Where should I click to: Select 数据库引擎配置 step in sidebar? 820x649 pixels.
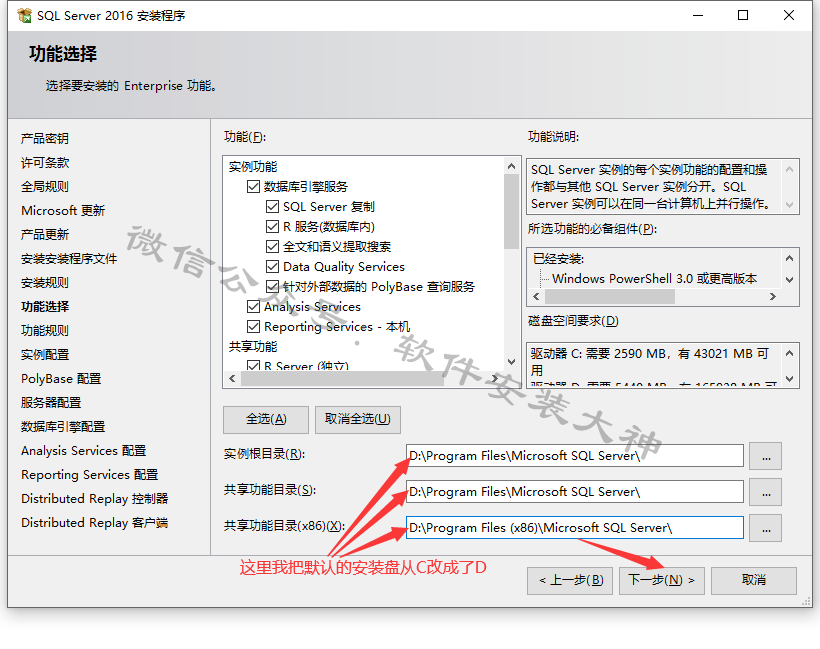(63, 427)
